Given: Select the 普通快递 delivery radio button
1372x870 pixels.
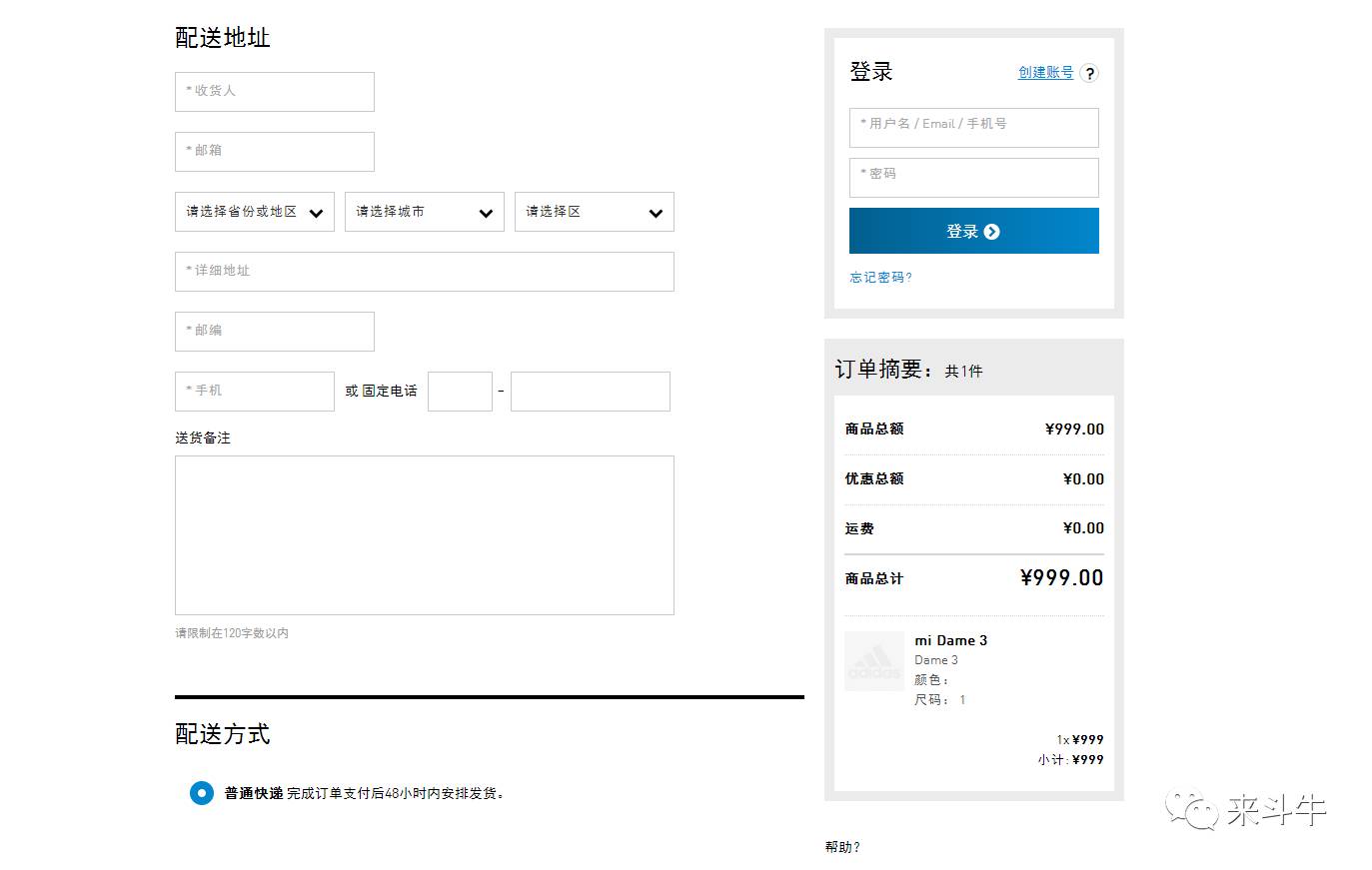Looking at the screenshot, I should 202,793.
